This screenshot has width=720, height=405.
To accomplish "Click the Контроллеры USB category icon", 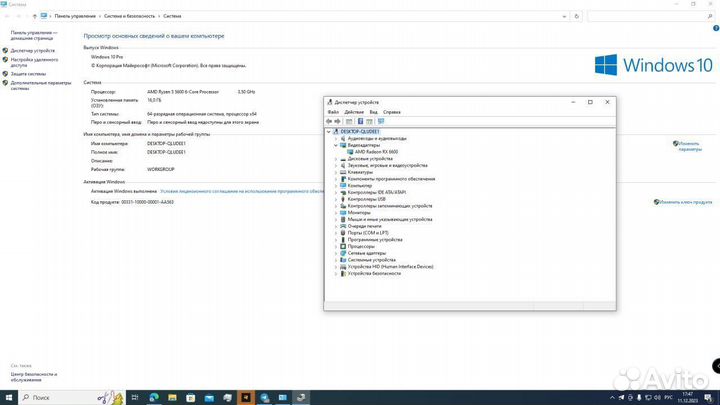I will click(343, 199).
